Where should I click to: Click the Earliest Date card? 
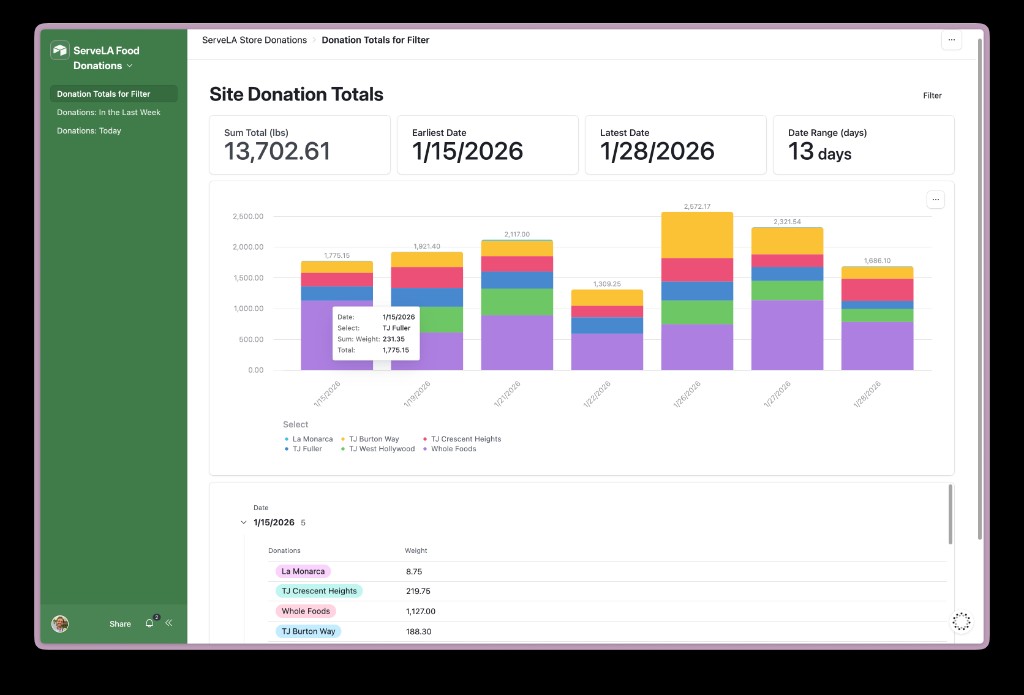coord(488,145)
